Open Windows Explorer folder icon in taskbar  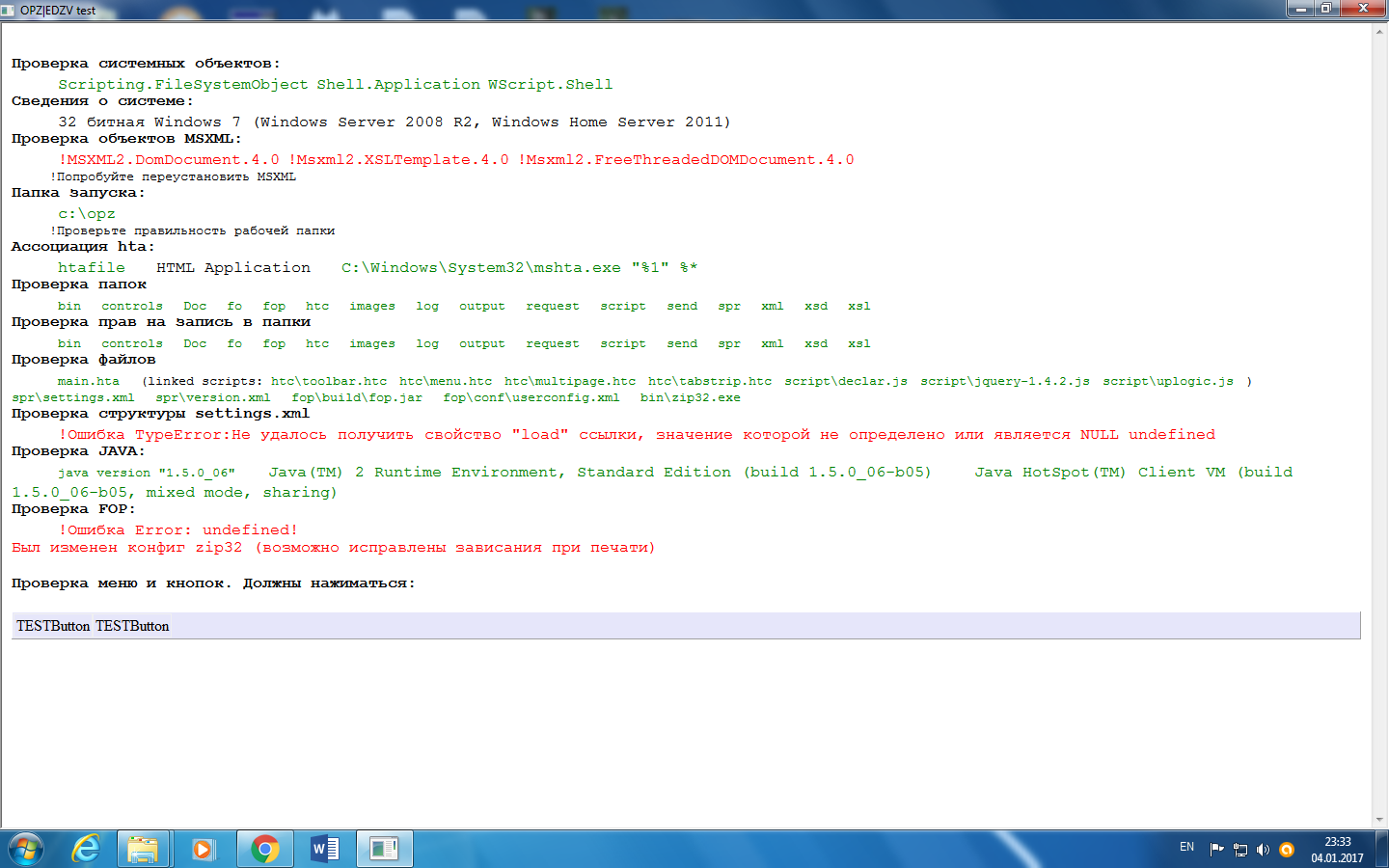click(x=143, y=849)
